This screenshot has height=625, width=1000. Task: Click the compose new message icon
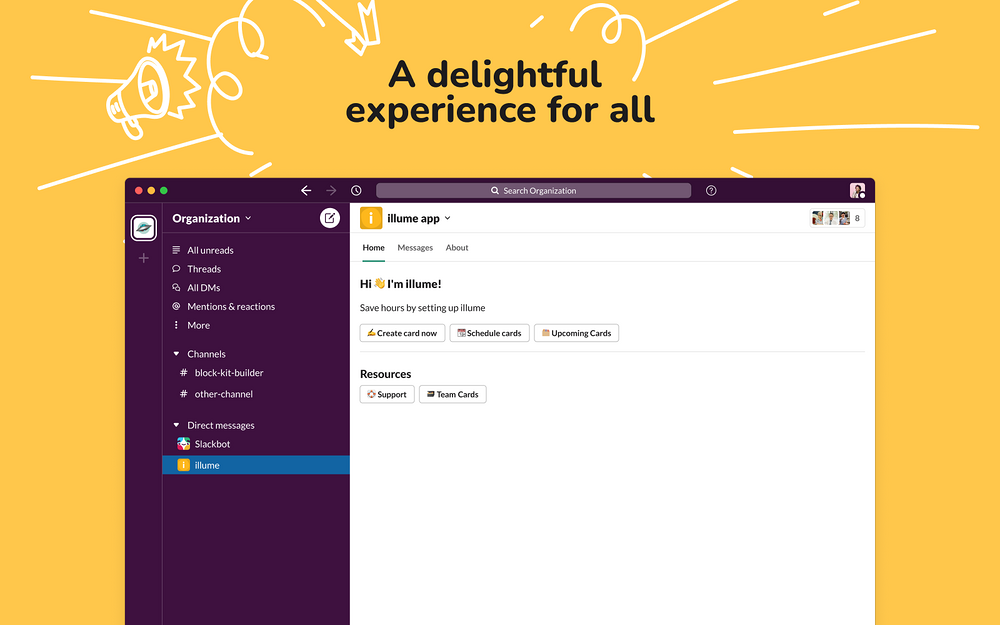pos(330,218)
